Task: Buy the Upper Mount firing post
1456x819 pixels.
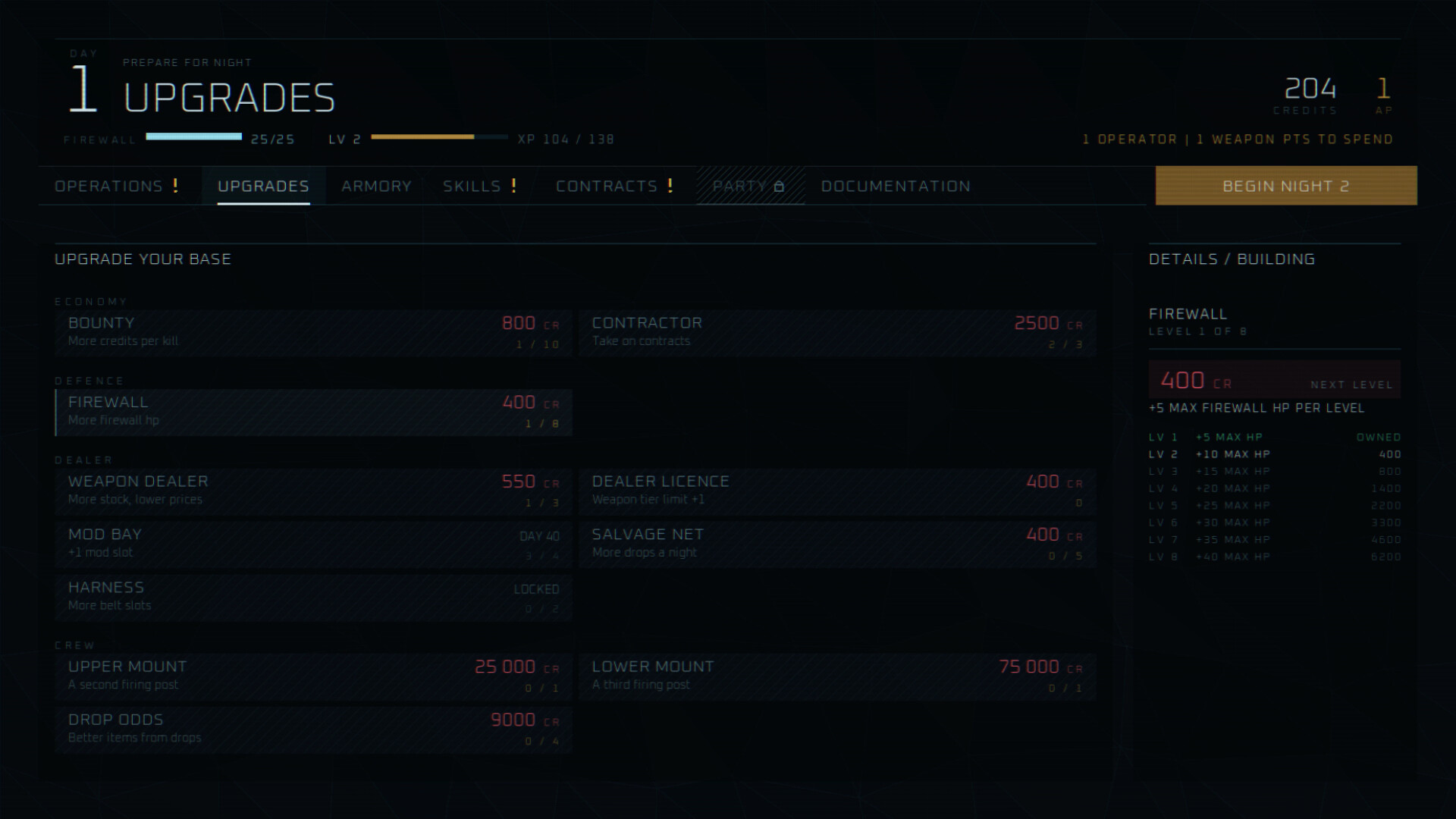Action: [313, 676]
